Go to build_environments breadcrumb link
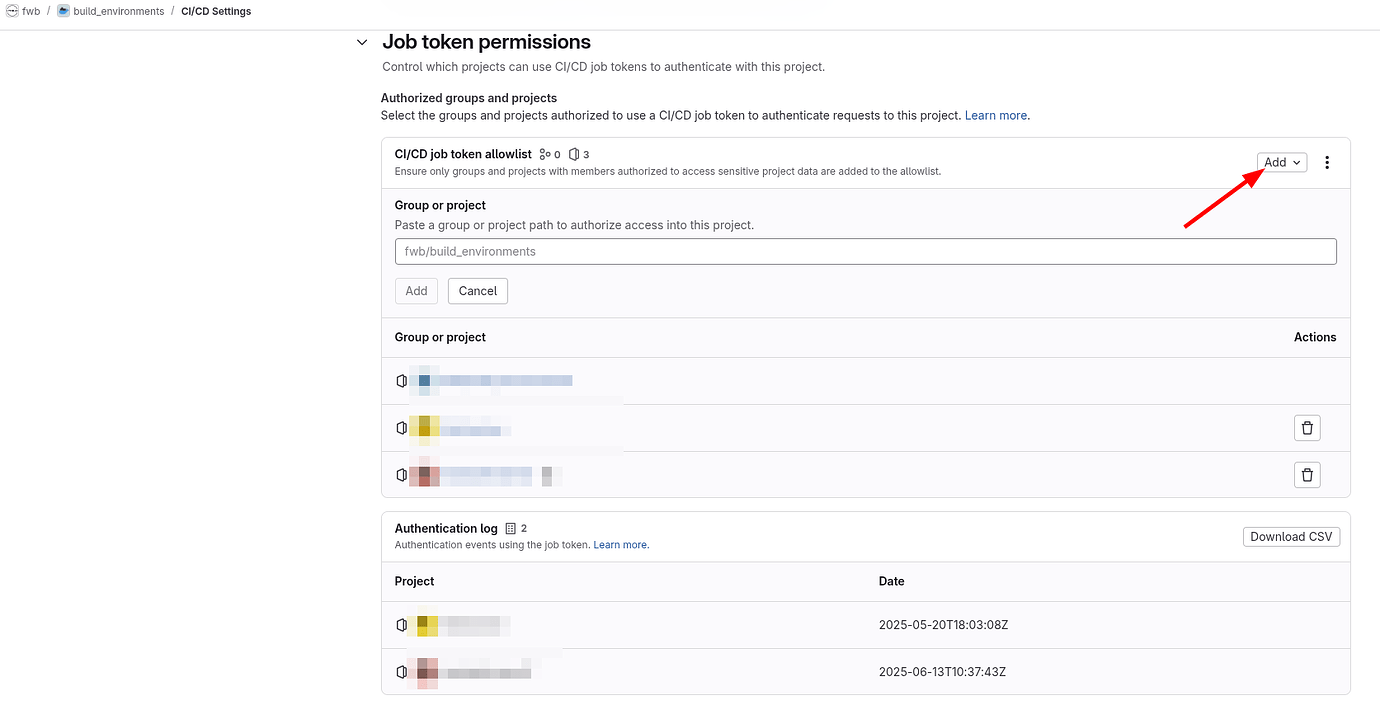The image size is (1380, 704). [x=118, y=11]
